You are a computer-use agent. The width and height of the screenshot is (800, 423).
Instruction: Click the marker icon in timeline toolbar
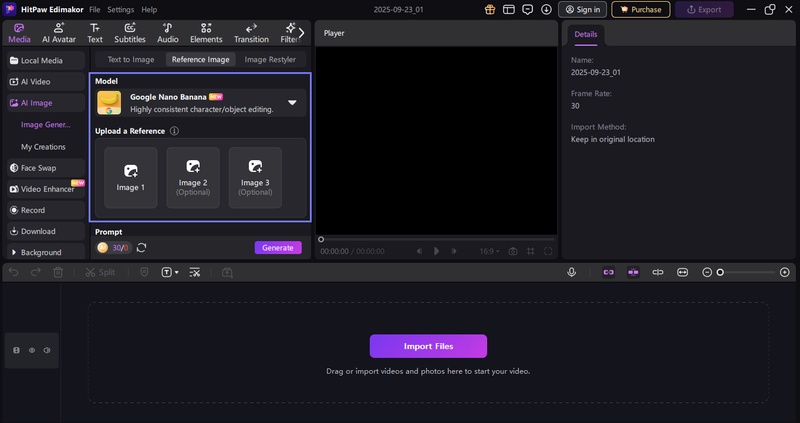[x=144, y=272]
